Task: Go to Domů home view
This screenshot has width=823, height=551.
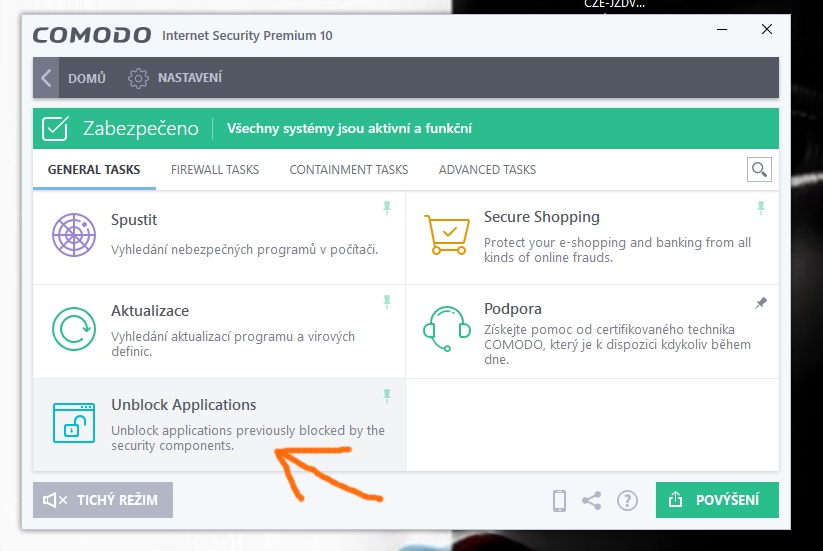Action: click(x=87, y=78)
